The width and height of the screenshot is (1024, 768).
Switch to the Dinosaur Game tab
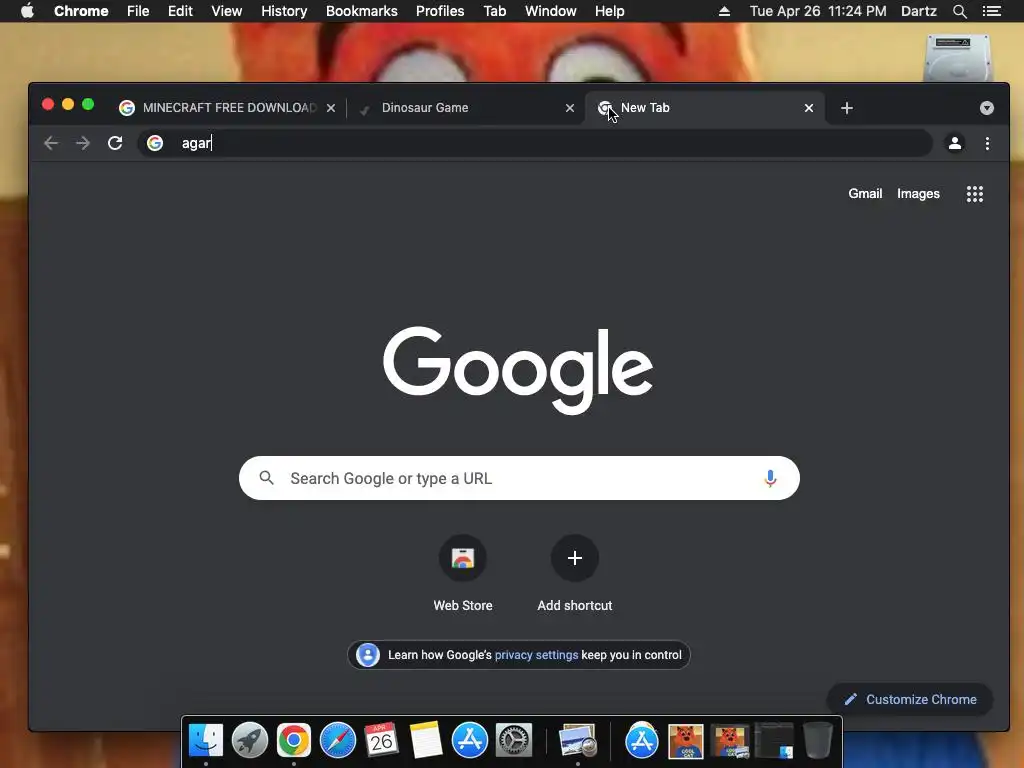[x=466, y=108]
